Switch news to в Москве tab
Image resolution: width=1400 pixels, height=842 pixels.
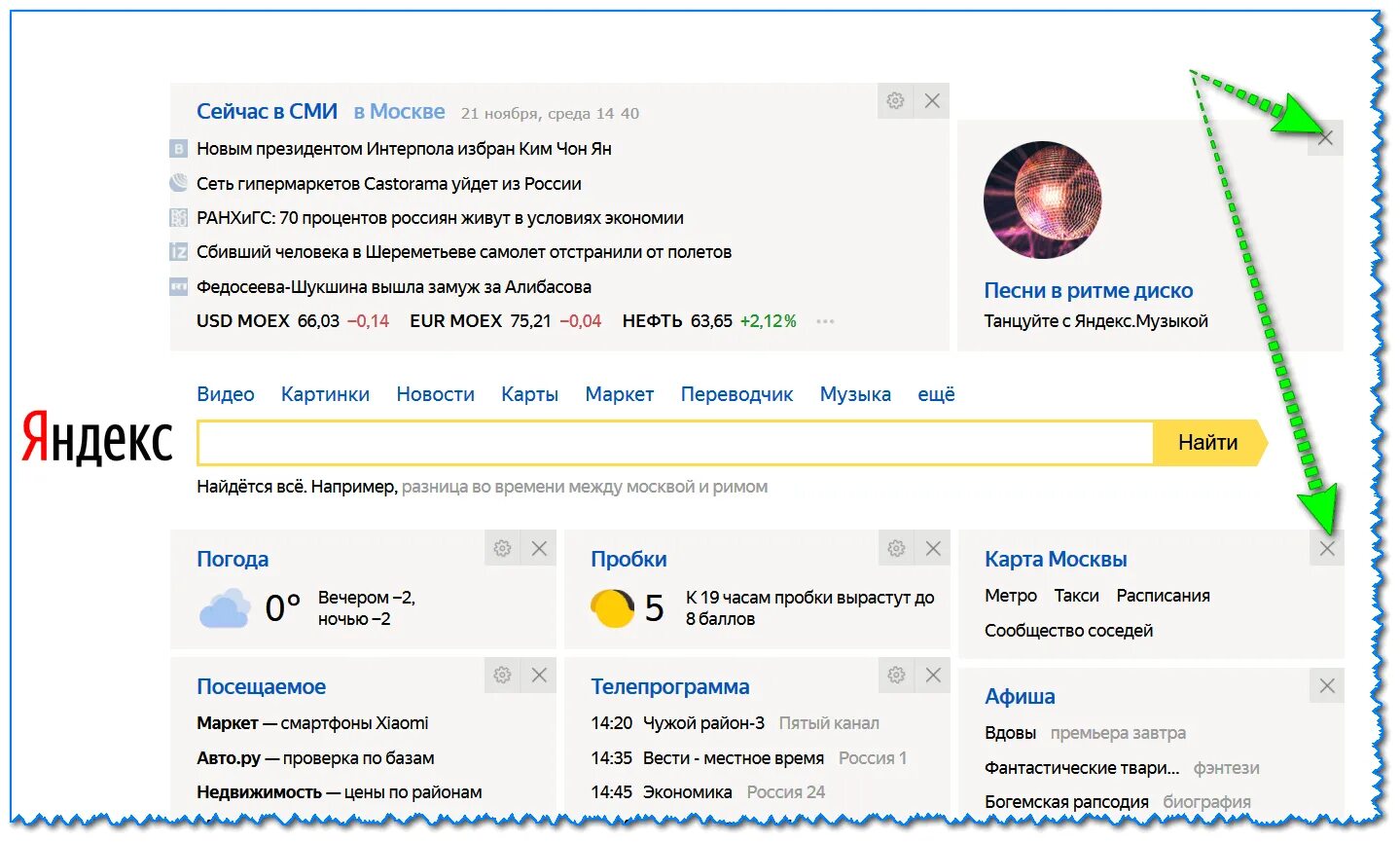[x=399, y=112]
